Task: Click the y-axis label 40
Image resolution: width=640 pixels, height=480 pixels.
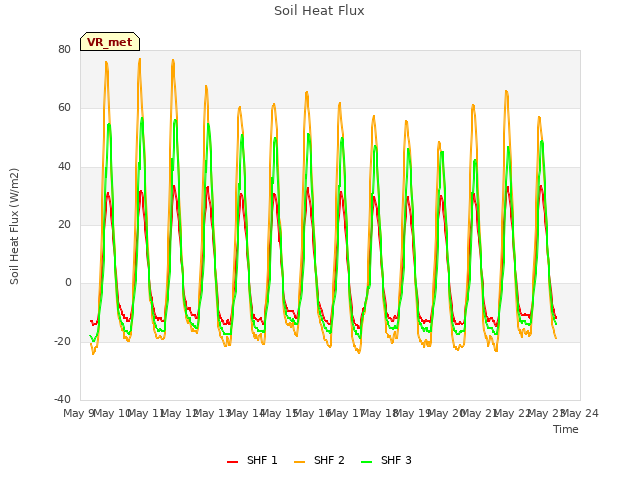Action: pyautogui.click(x=64, y=166)
